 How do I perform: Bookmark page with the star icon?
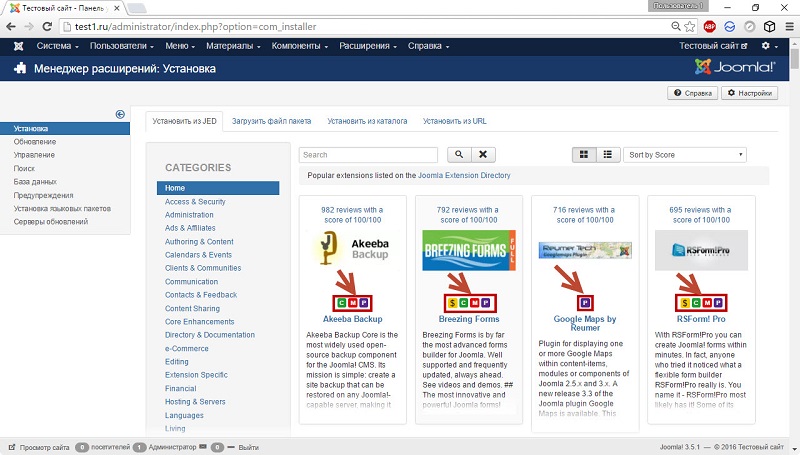[690, 27]
